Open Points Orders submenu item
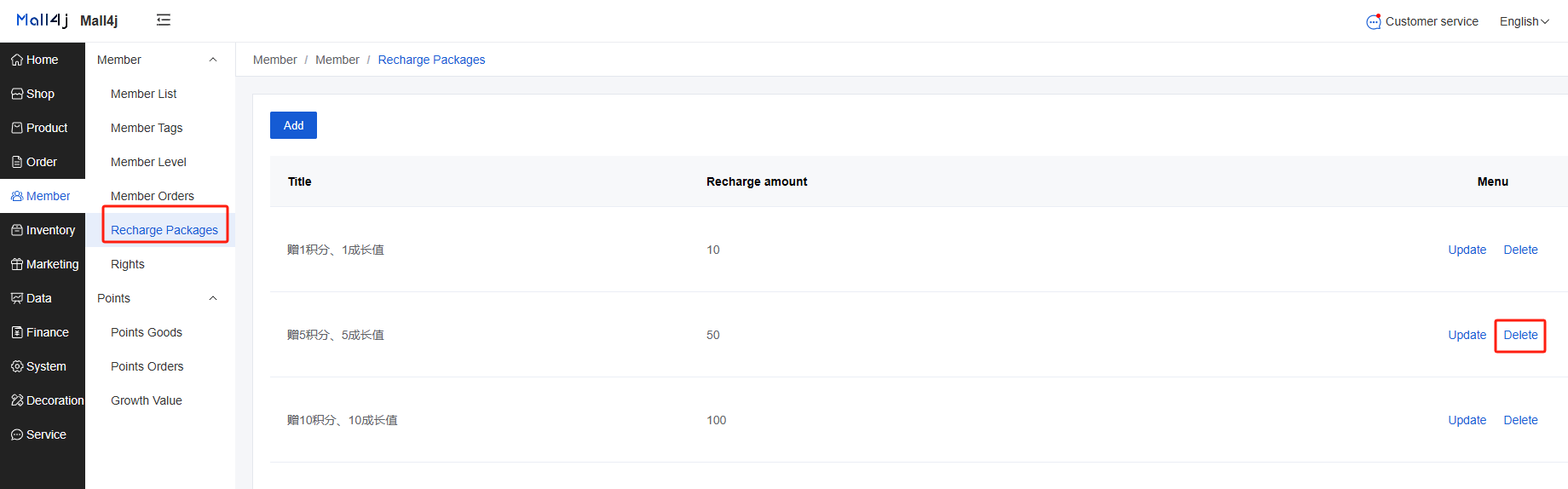 click(147, 366)
